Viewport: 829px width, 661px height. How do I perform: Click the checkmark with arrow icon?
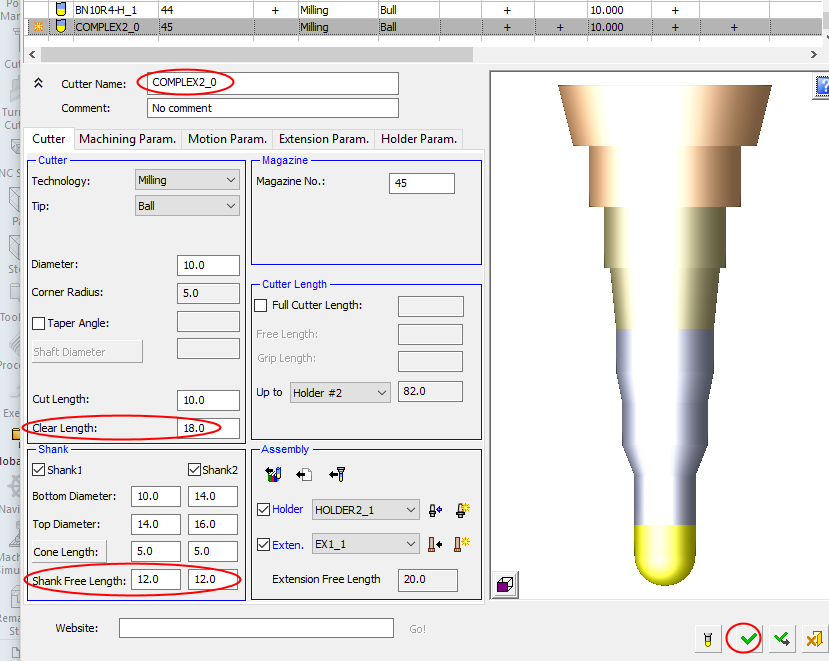[x=781, y=637]
